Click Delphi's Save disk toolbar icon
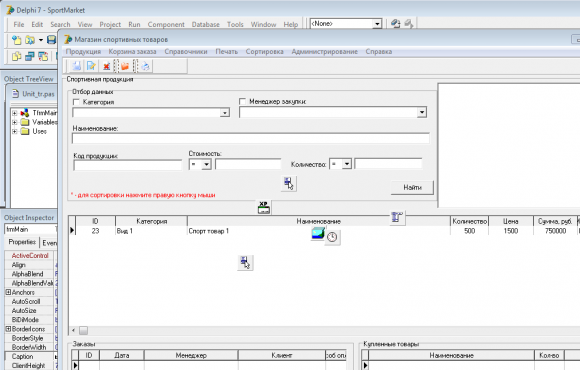 click(x=51, y=40)
